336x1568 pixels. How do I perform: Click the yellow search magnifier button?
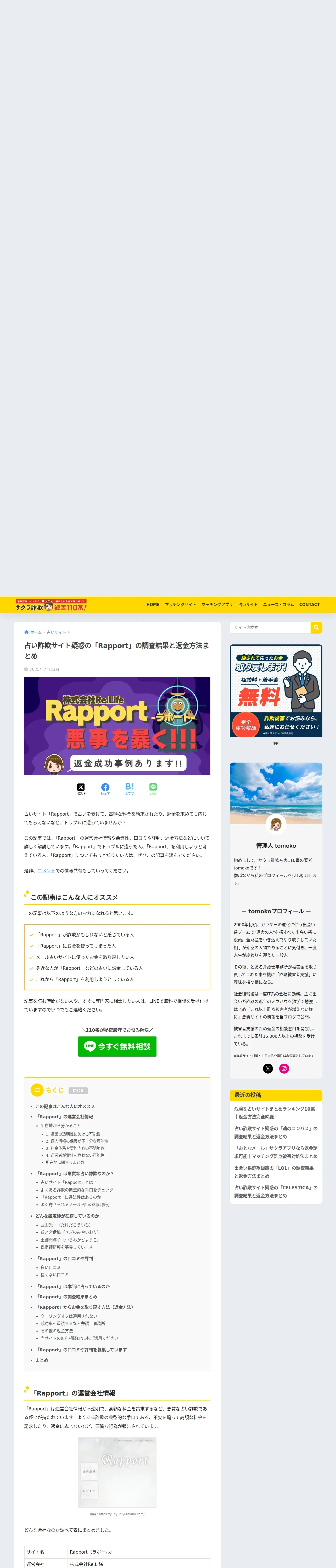(316, 627)
